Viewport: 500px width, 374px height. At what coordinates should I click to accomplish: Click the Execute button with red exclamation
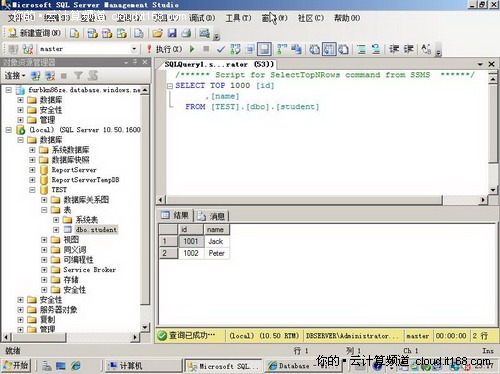164,49
